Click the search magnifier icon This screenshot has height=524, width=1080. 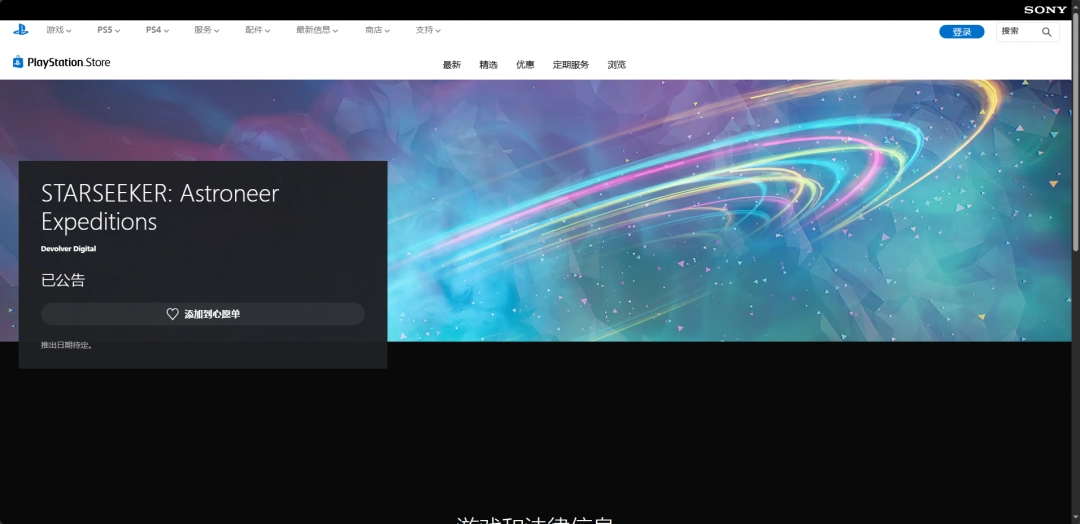click(x=1046, y=32)
